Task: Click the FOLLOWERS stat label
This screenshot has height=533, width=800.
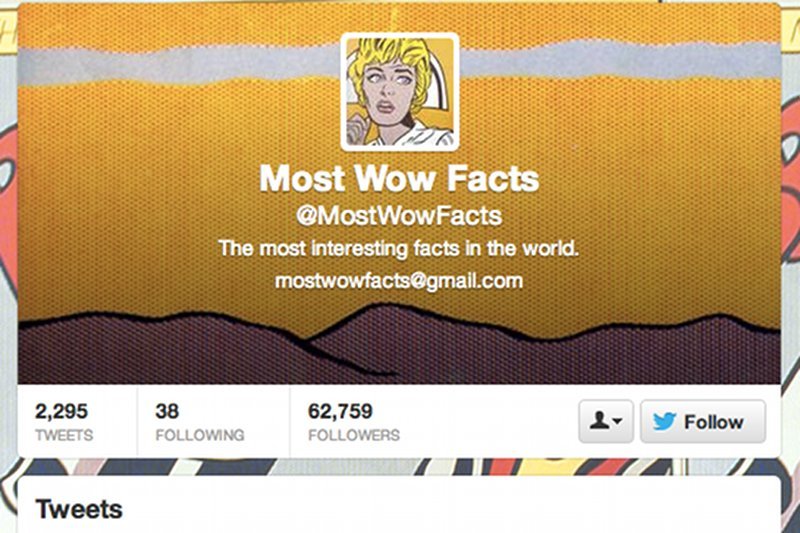Action: [354, 435]
